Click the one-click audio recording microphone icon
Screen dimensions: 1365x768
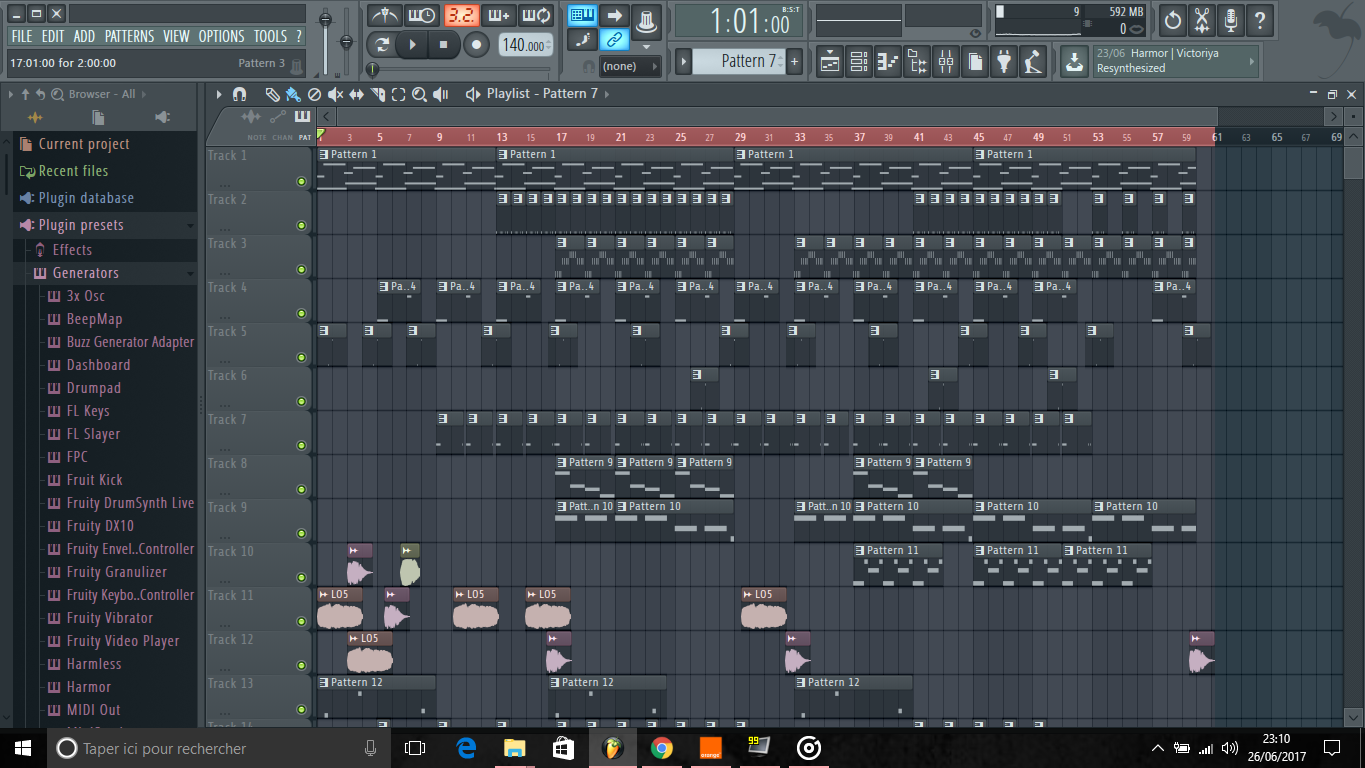pyautogui.click(x=1231, y=19)
